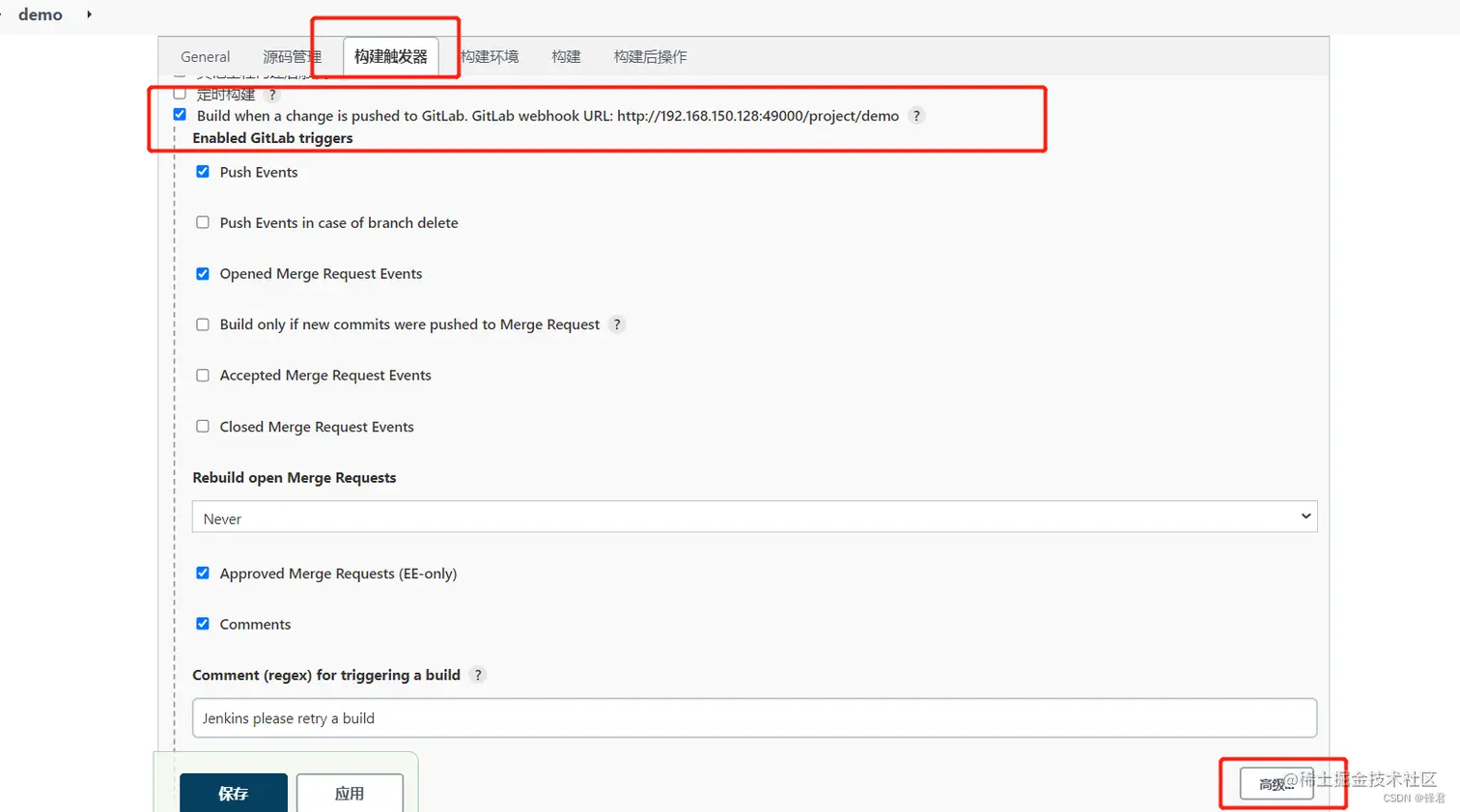Open demo breadcrumb link

(41, 14)
